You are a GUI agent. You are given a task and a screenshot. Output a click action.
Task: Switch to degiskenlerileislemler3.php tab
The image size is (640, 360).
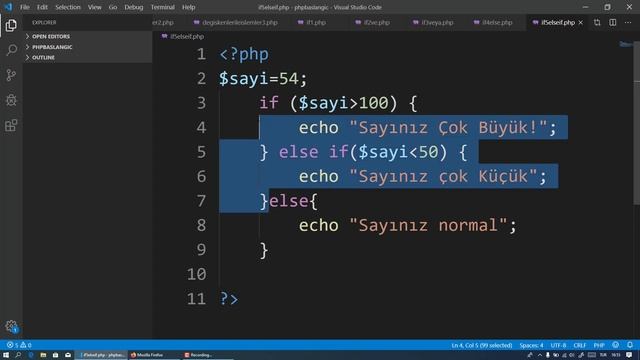point(236,22)
